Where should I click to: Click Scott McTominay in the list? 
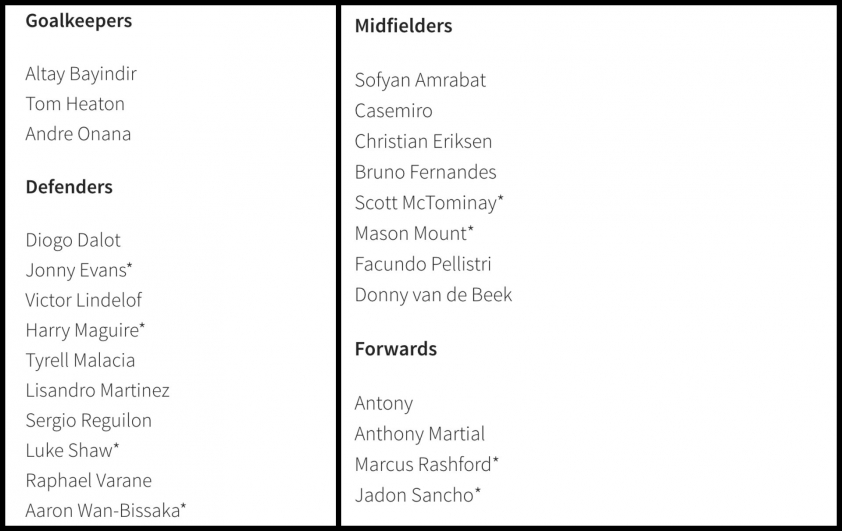click(429, 203)
